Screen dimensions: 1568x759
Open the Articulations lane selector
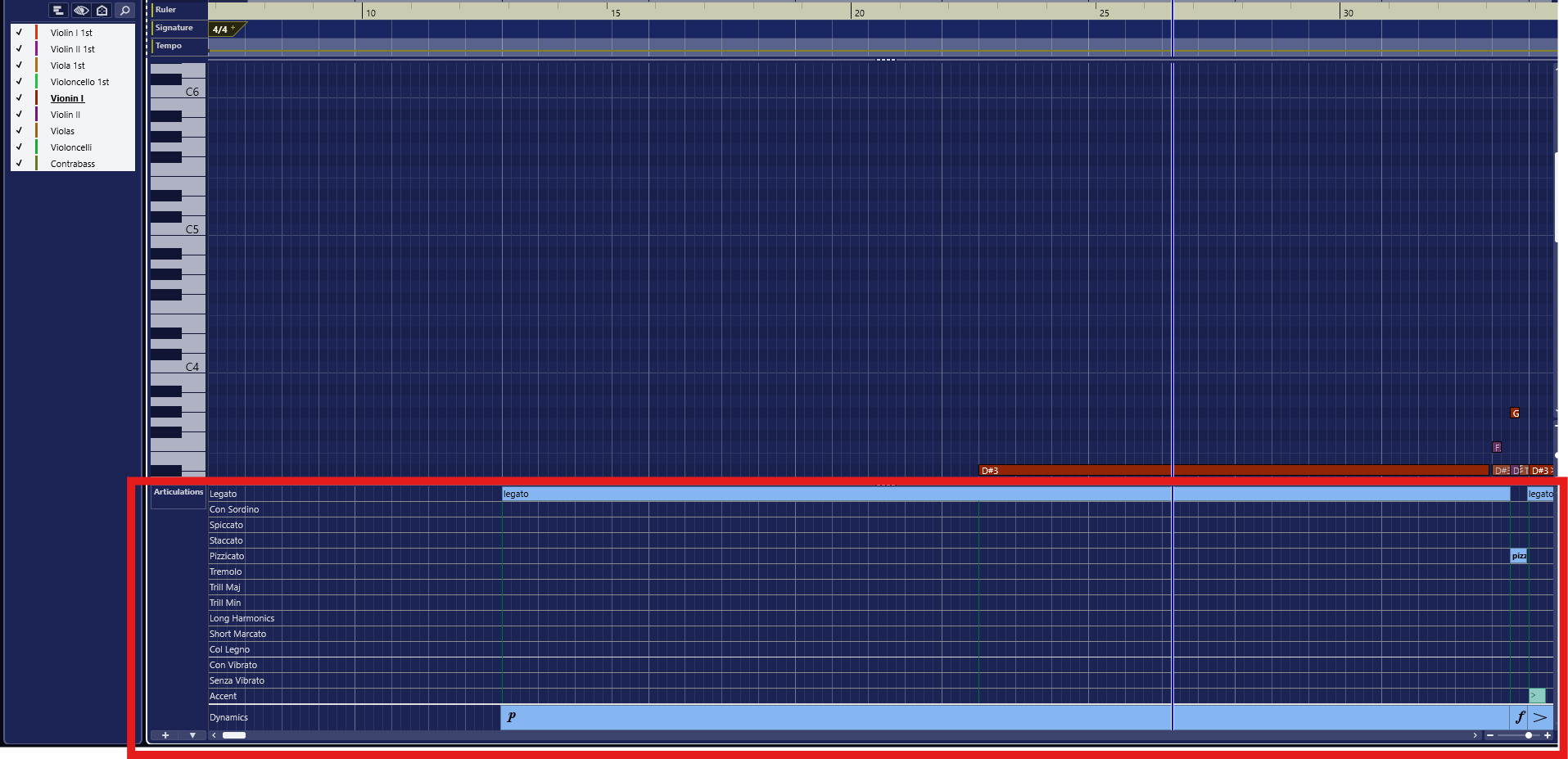(178, 492)
